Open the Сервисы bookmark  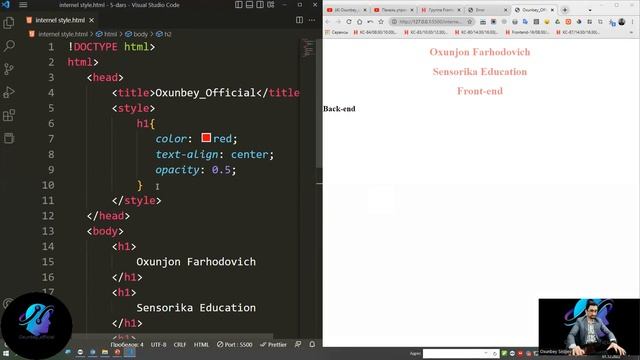point(337,32)
